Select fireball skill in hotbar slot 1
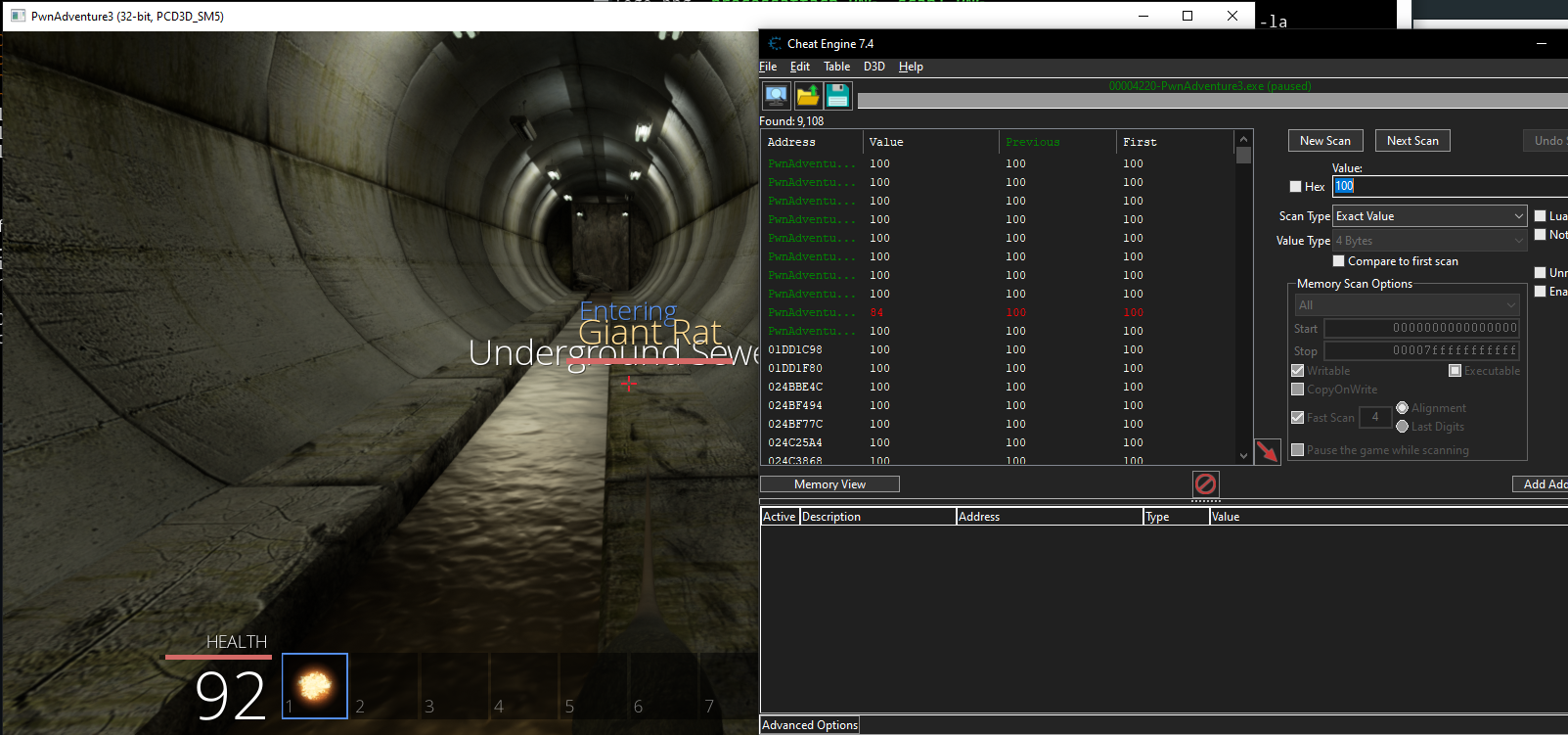1568x735 pixels. pos(315,686)
